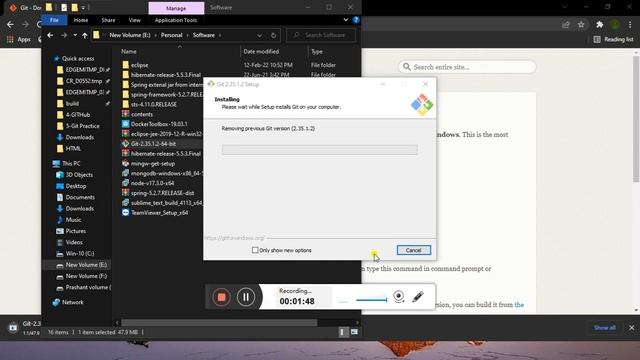Viewport: 640px width, 360px height.
Task: Tick 'Only show new options' checkbox
Action: point(255,250)
